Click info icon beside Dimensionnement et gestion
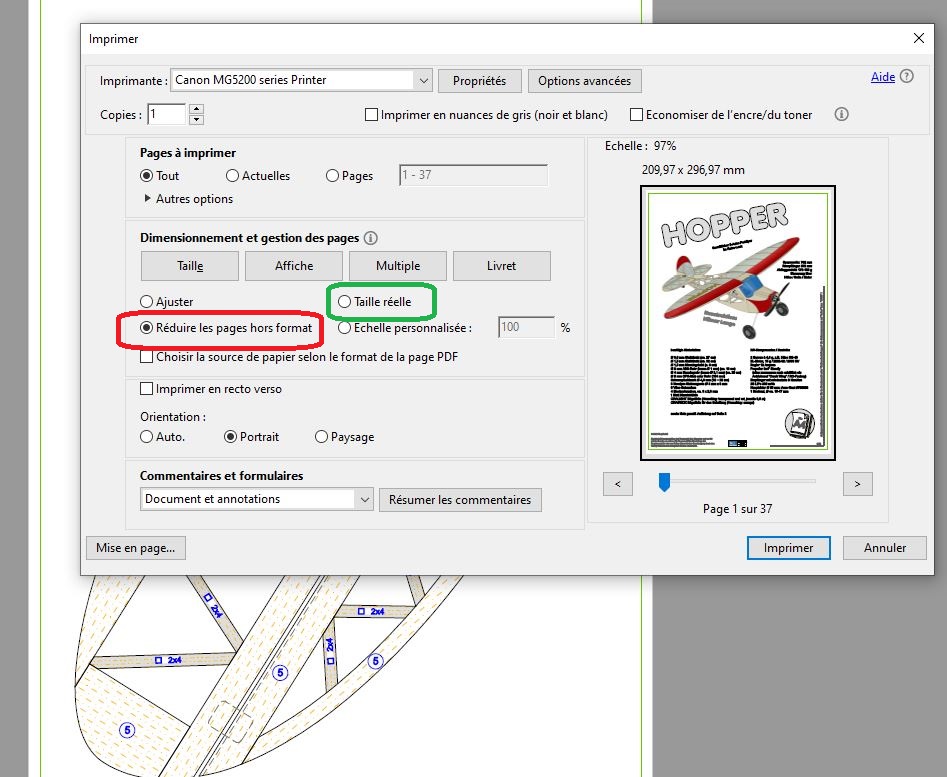The width and height of the screenshot is (947, 777). (371, 238)
